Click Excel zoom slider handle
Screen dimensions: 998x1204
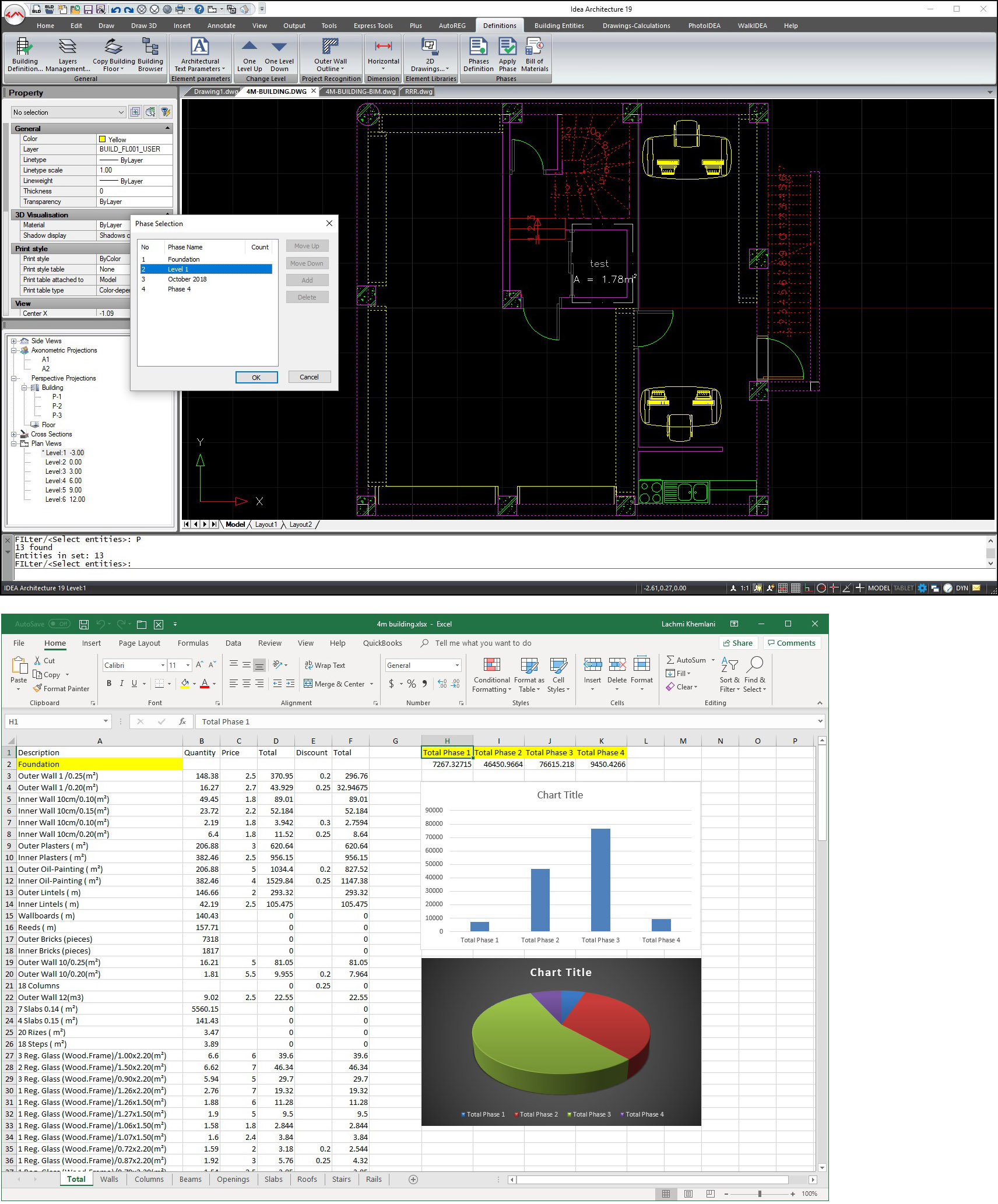click(x=760, y=1194)
